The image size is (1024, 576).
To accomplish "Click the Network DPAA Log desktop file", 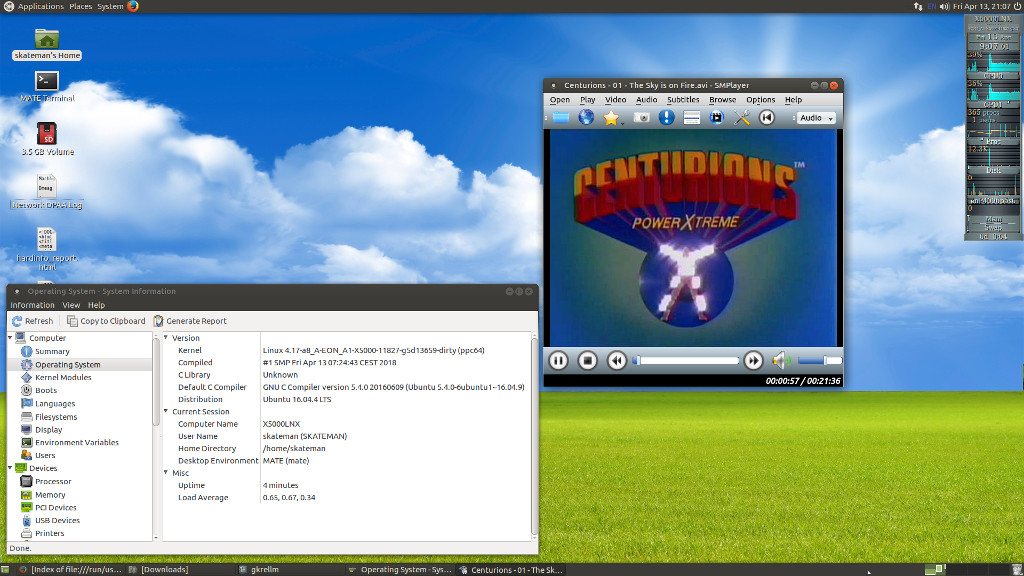I will point(46,191).
